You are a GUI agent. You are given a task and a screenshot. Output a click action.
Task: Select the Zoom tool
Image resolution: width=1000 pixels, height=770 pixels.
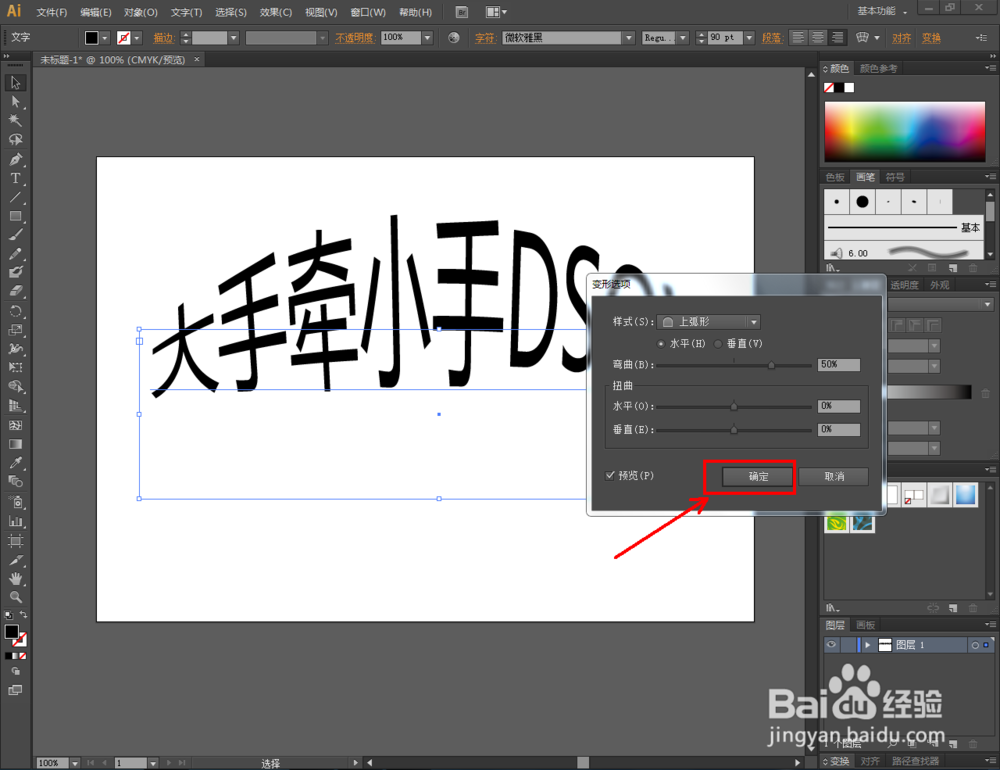coord(15,598)
